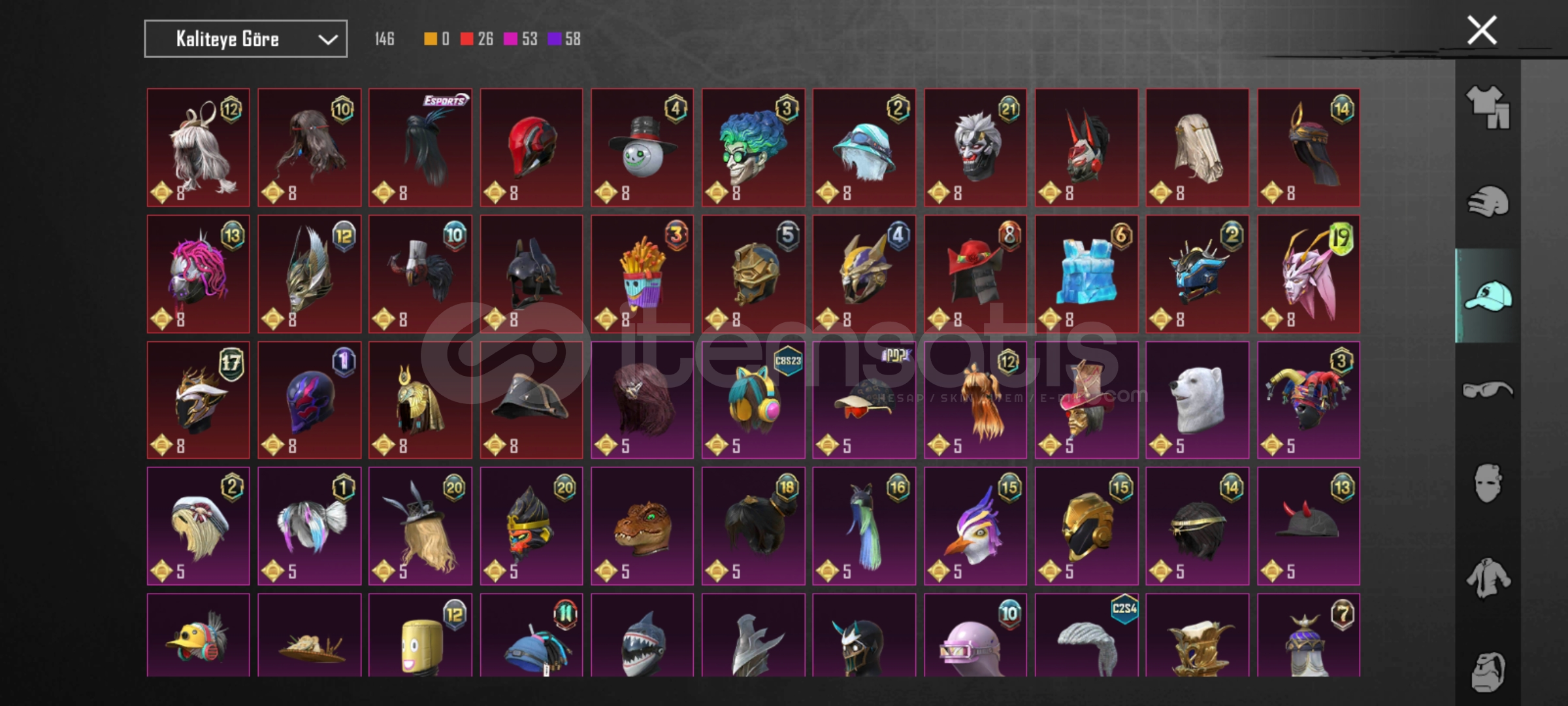Select the green dinosaur mask item
This screenshot has height=706, width=1568.
coord(642,526)
